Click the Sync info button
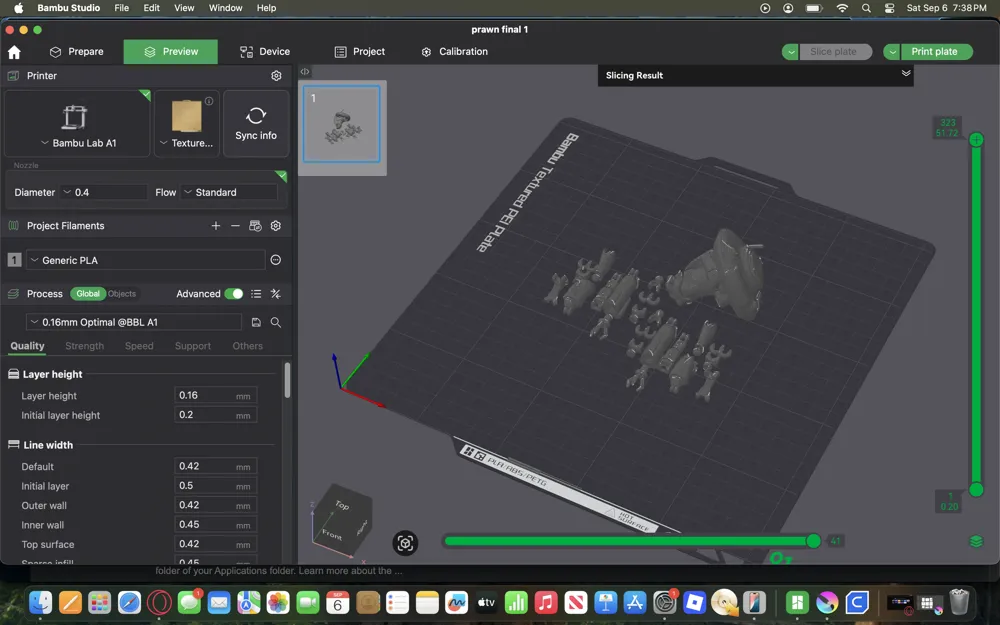 click(x=256, y=123)
